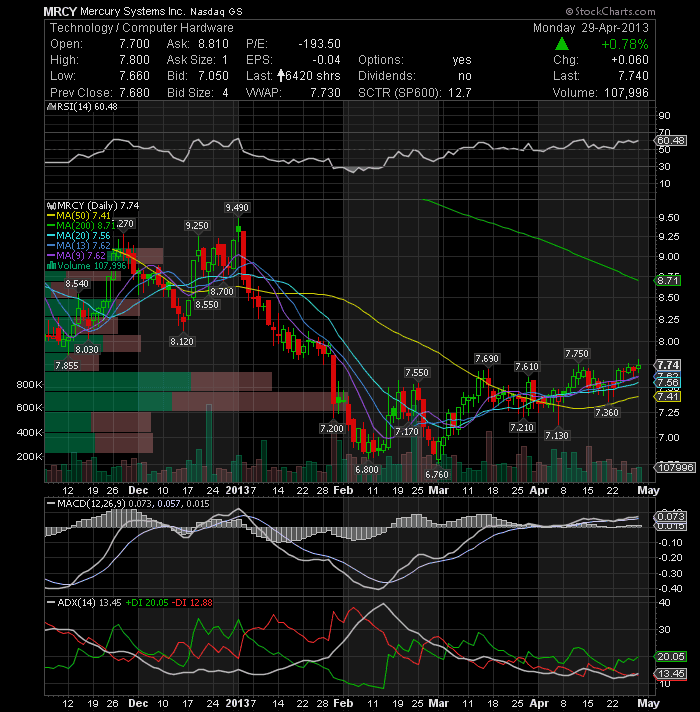
Task: Click the 60.48 tag on RSI axis
Action: click(671, 141)
